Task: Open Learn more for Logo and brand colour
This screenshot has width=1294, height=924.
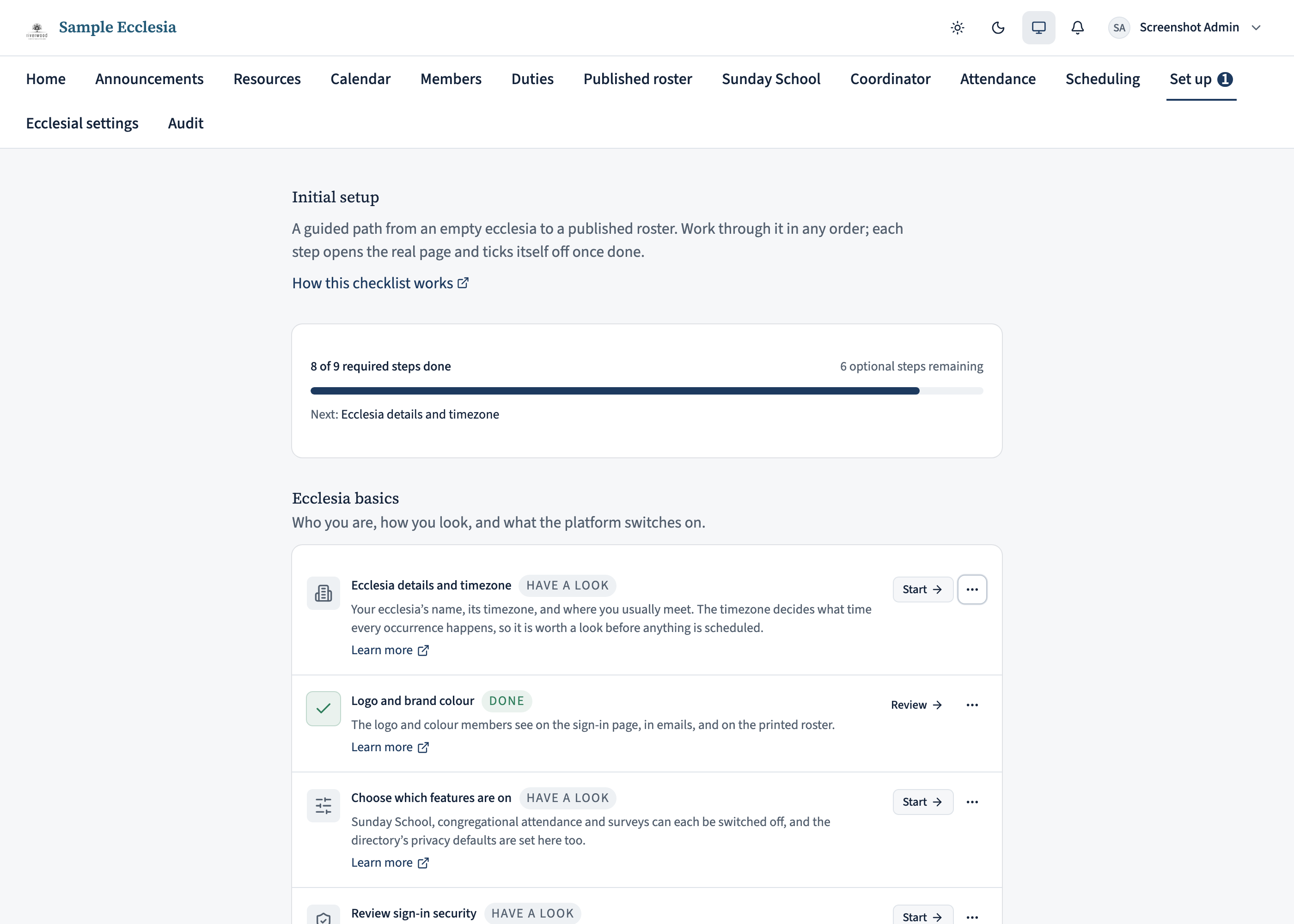Action: click(x=390, y=747)
